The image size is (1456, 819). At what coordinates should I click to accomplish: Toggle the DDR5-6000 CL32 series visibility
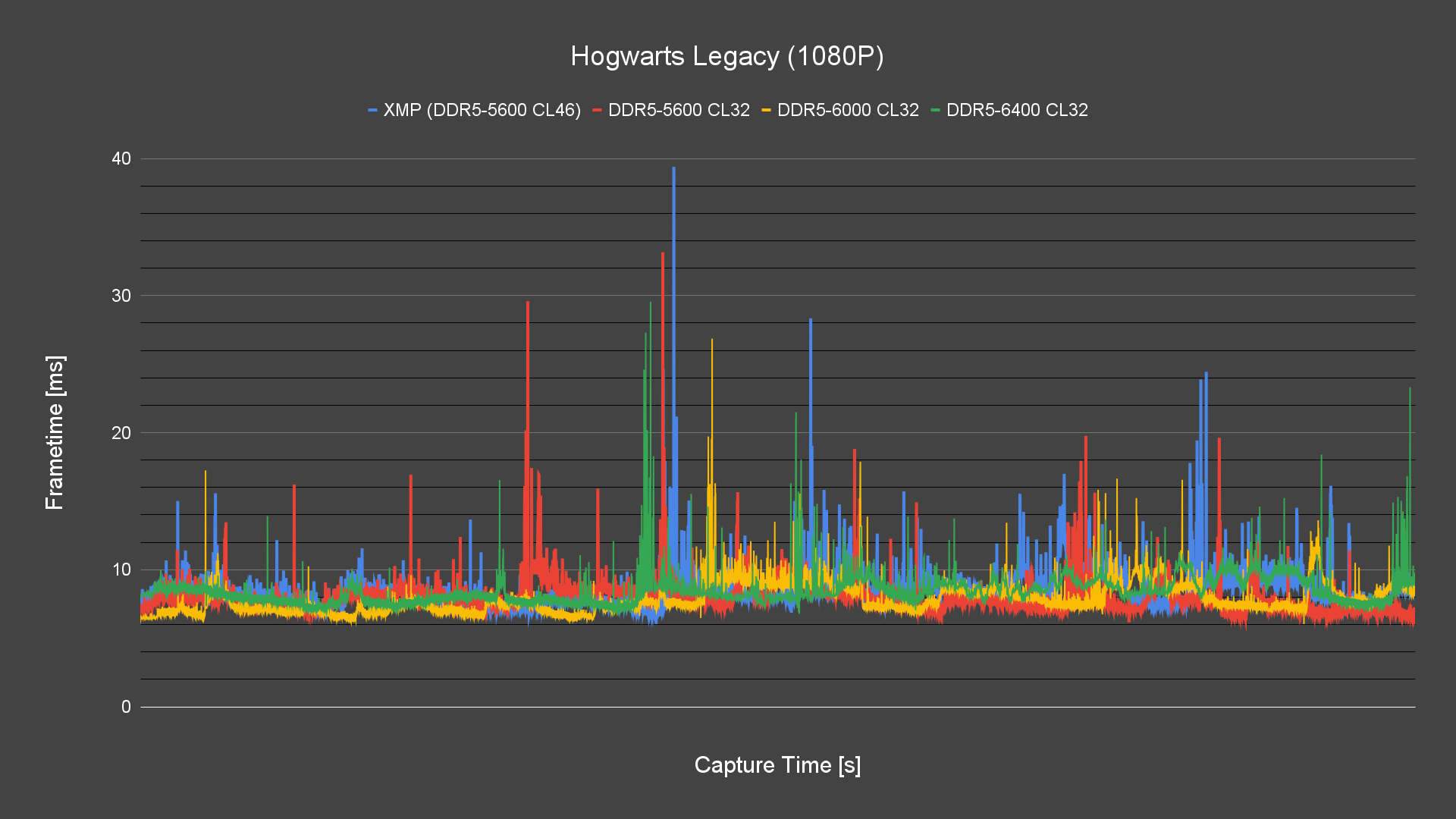(847, 110)
